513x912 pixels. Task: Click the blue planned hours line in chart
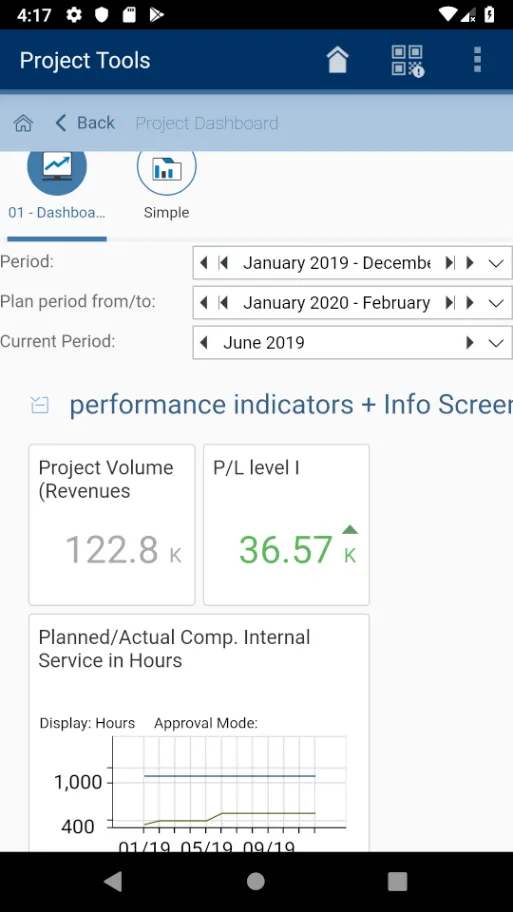(x=230, y=776)
